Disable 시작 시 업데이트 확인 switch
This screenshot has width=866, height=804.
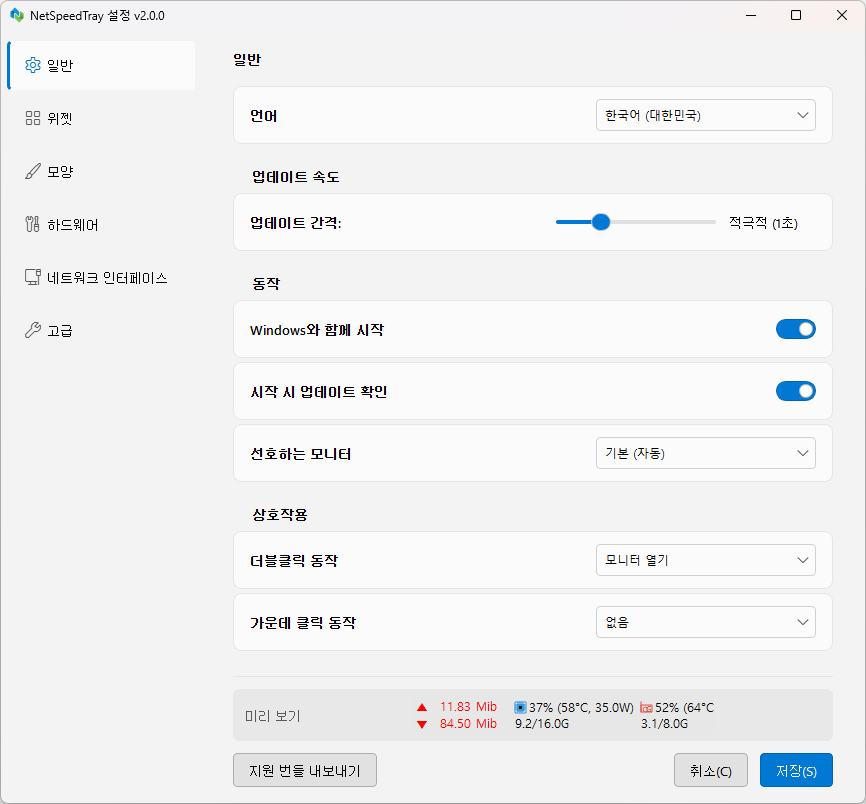tap(795, 391)
